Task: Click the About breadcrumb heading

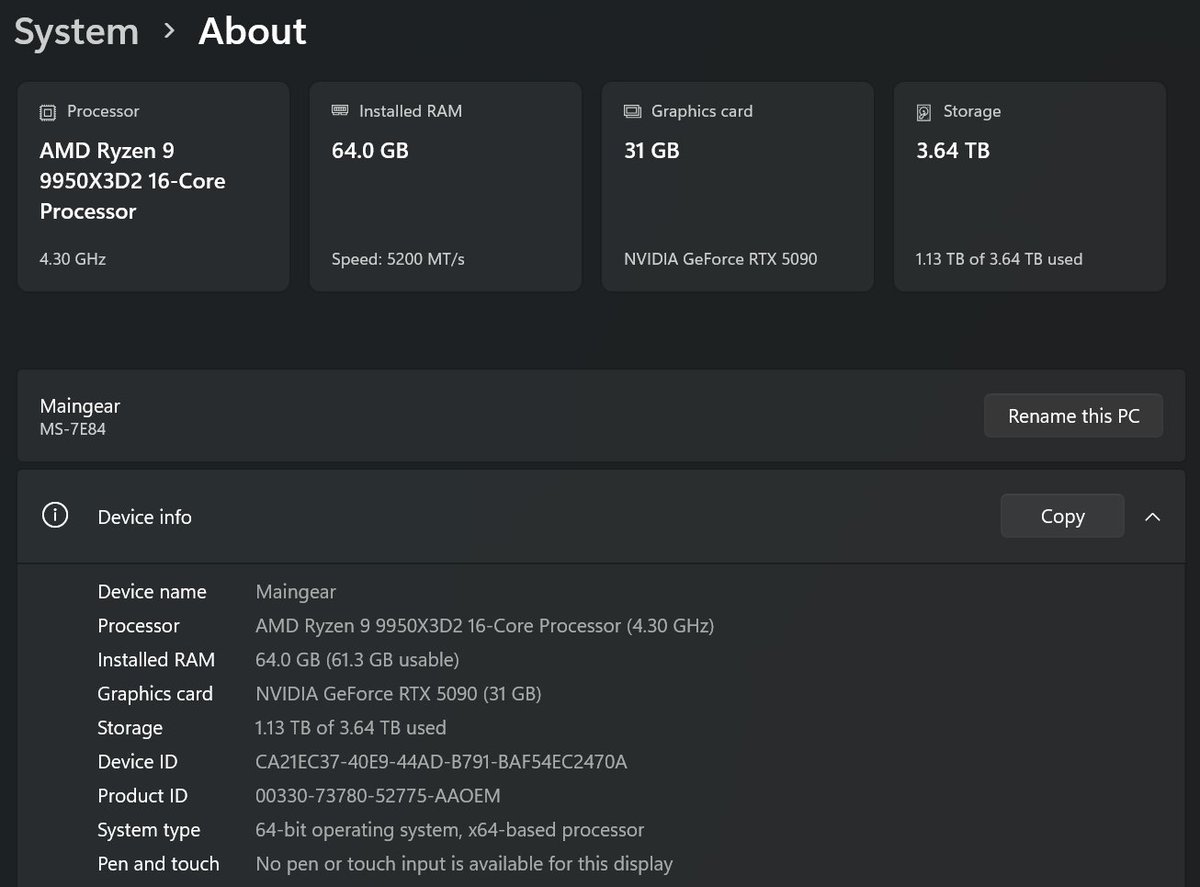Action: (252, 32)
